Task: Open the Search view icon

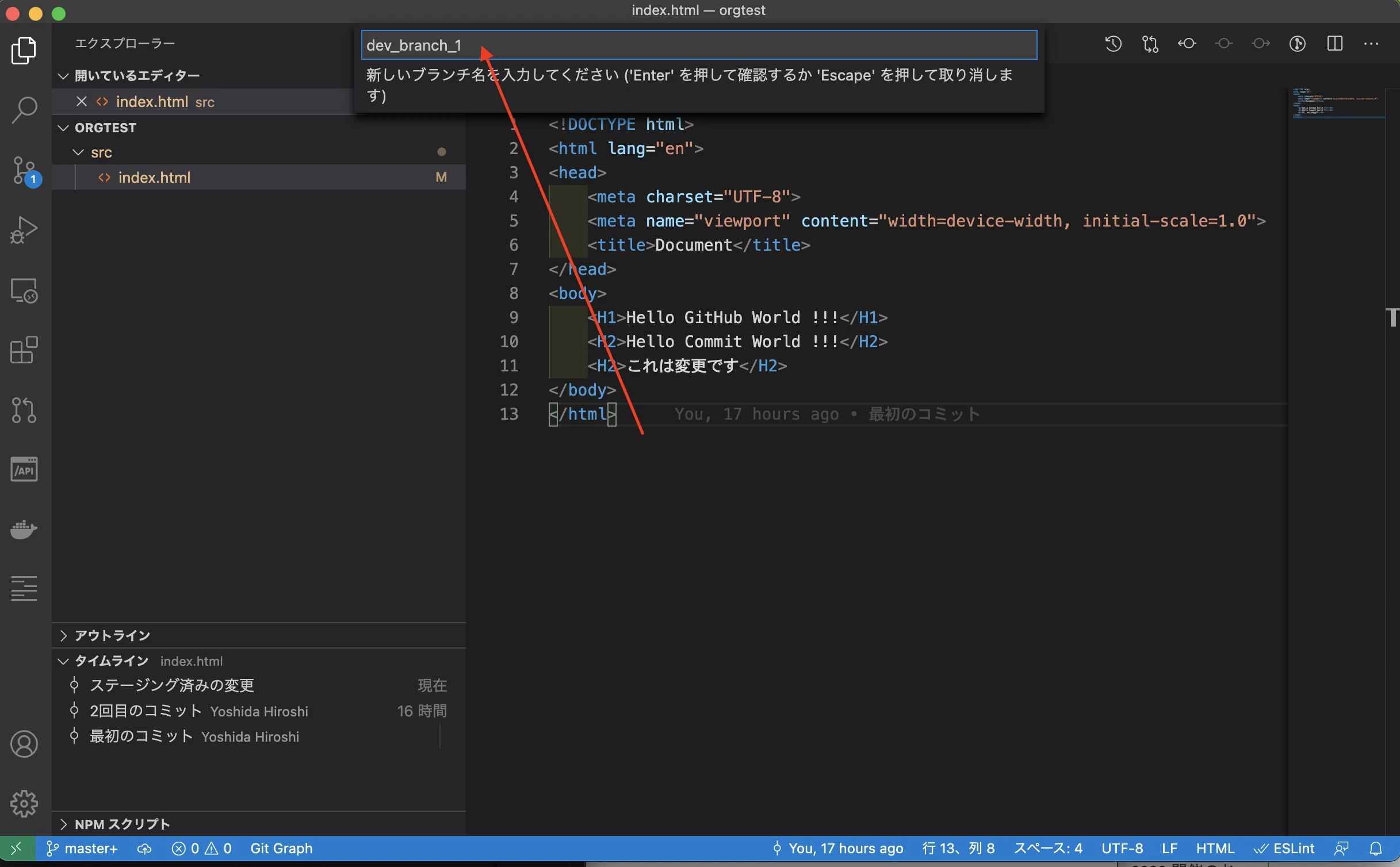Action: 24,110
